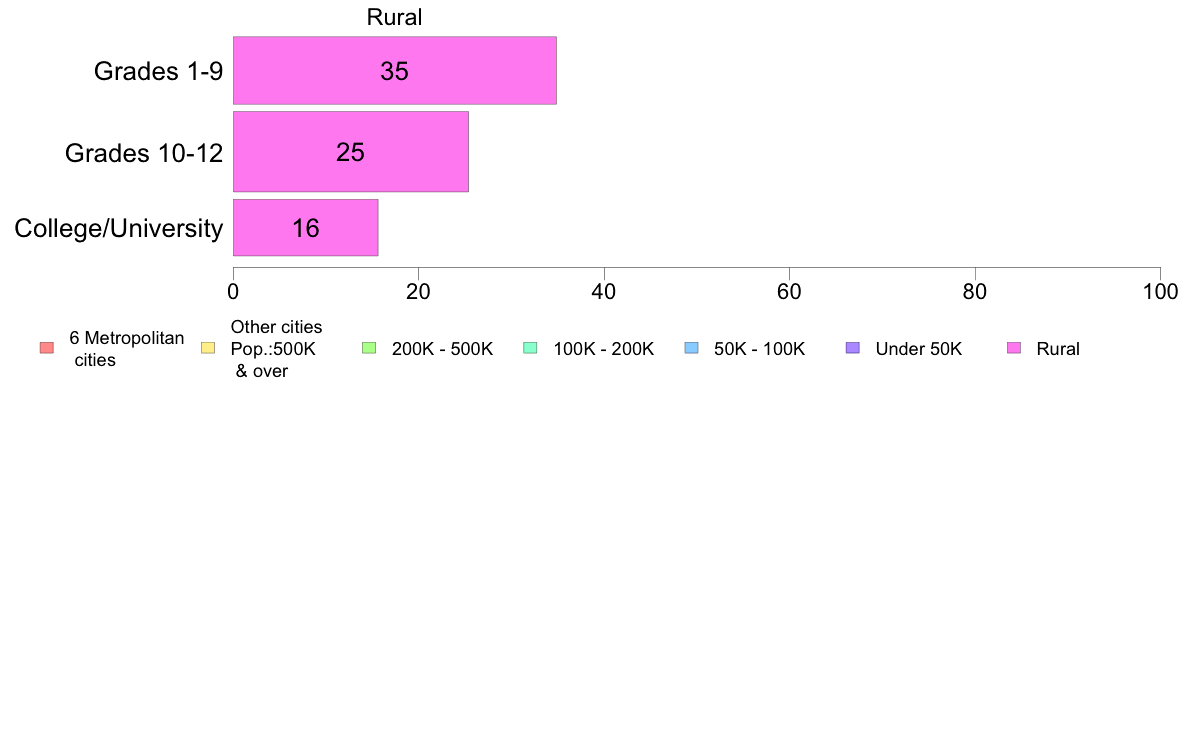Click the yellow Other cities legend swatch
Screen dimensions: 1188x736
(208, 348)
